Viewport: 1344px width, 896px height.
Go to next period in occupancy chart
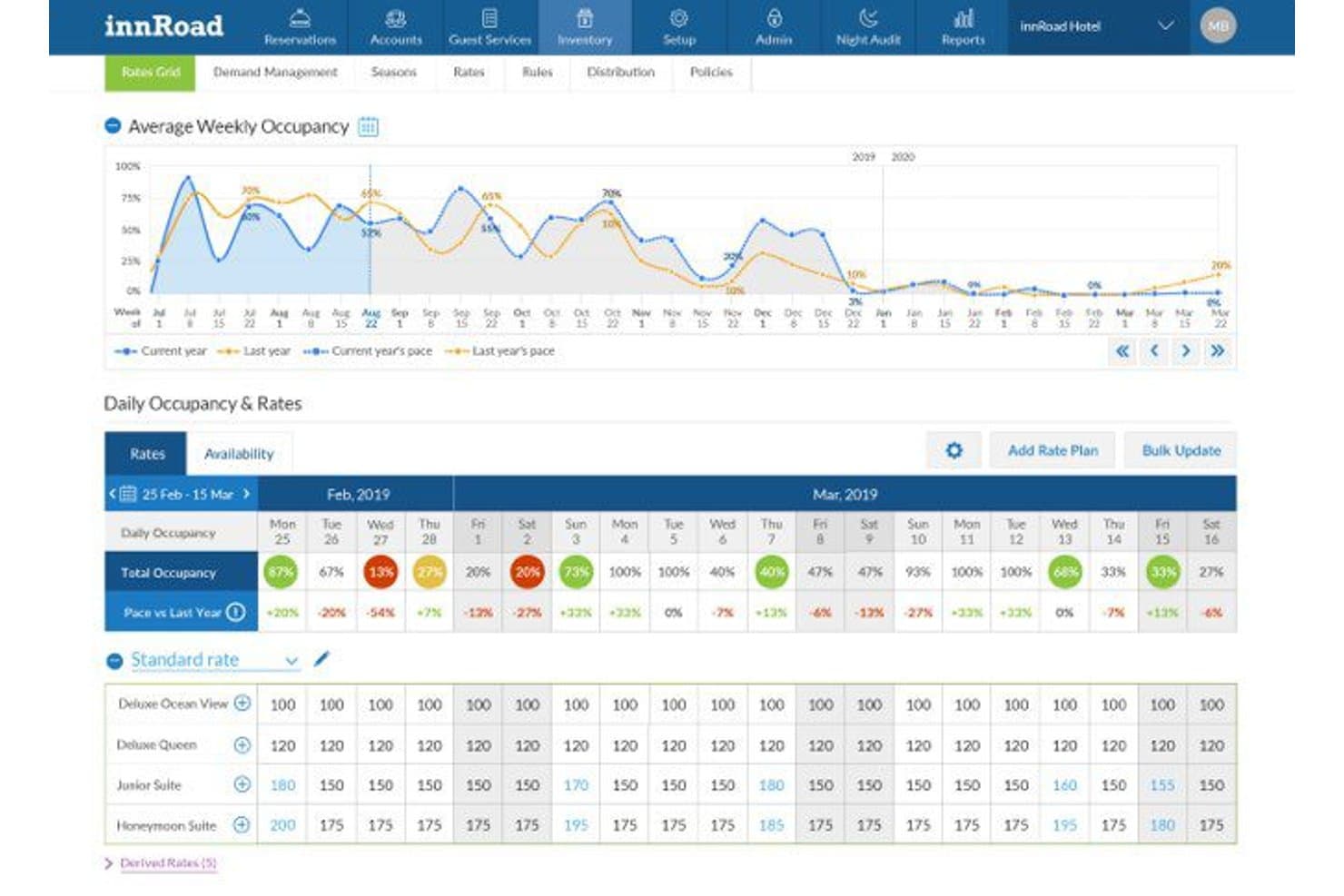pyautogui.click(x=1185, y=350)
